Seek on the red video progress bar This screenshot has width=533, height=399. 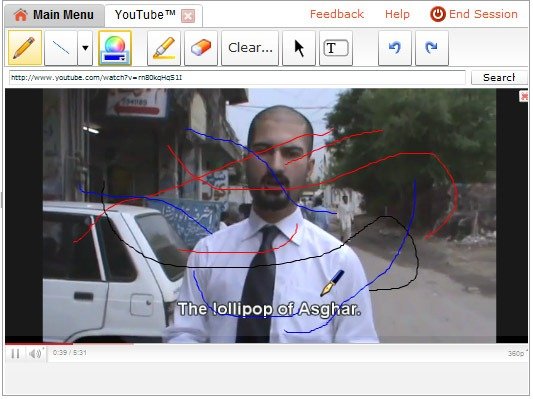click(x=39, y=344)
